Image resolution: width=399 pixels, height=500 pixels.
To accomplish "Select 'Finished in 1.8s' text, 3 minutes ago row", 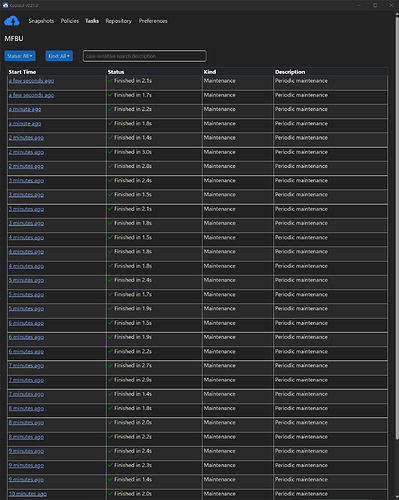I will [x=133, y=223].
